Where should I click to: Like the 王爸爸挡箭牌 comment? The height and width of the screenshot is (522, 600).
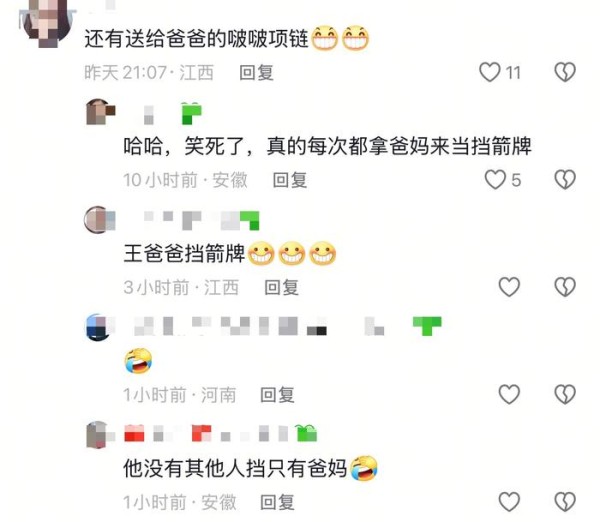509,287
